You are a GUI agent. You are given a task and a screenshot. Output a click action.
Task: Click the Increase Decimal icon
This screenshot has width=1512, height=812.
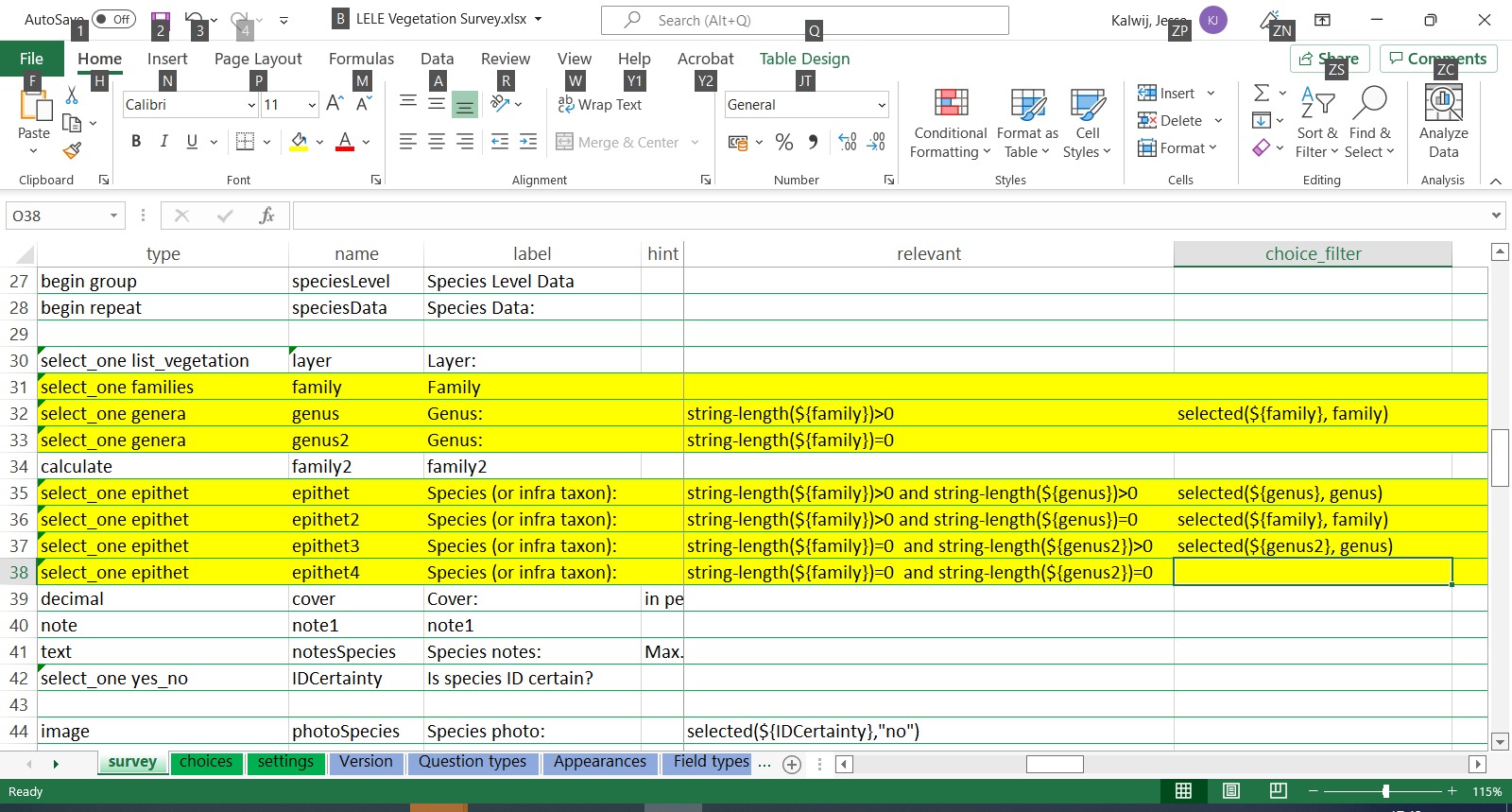point(848,142)
